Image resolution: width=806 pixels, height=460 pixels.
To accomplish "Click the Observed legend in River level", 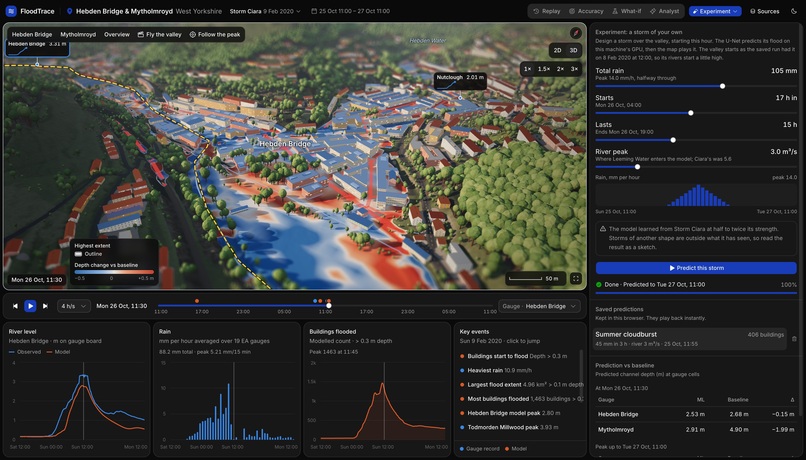I will 25,352.
